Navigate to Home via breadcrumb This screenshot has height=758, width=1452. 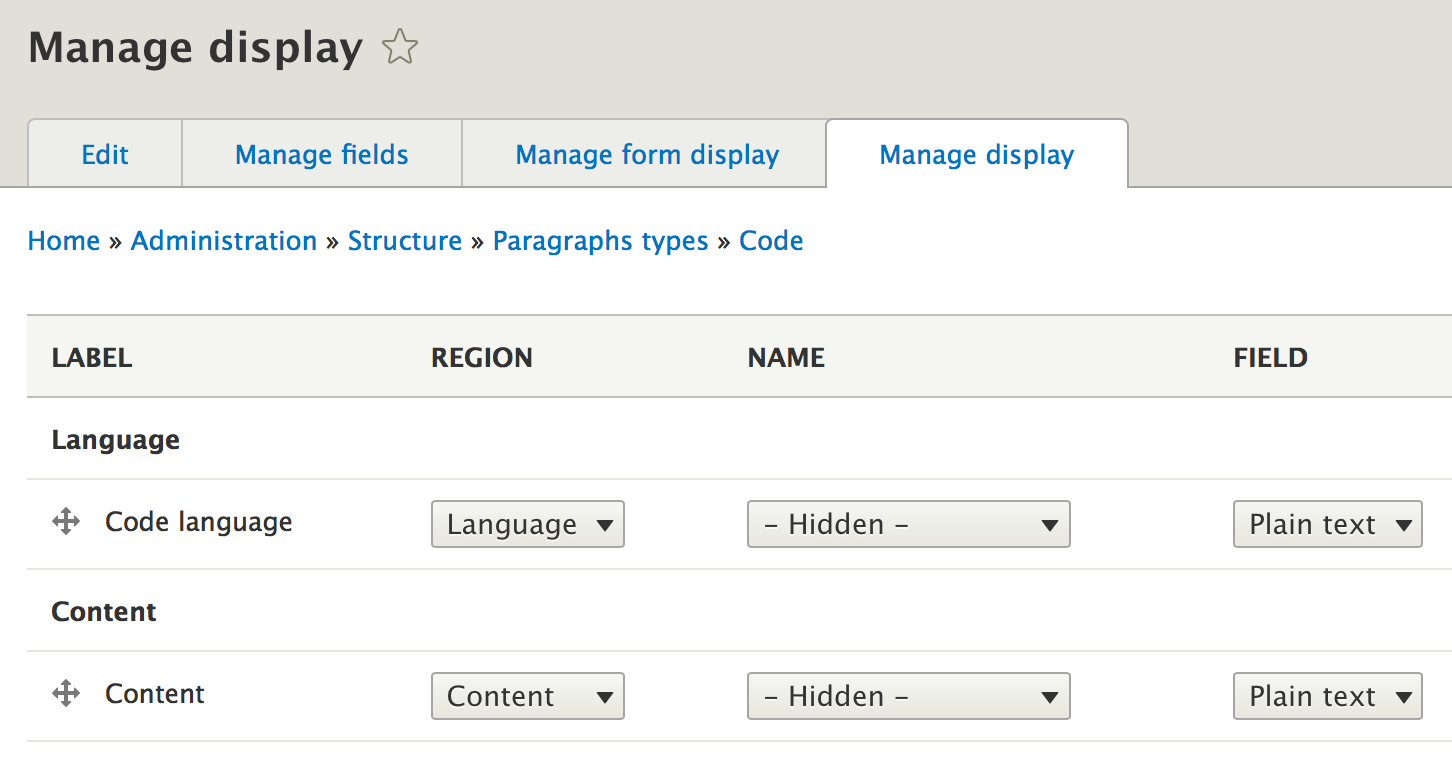(x=63, y=240)
